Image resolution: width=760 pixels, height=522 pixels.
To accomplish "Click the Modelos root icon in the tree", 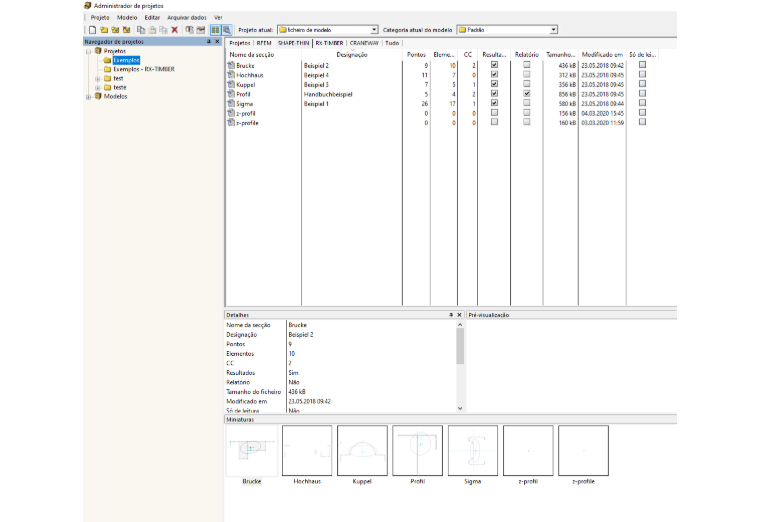I will (98, 96).
